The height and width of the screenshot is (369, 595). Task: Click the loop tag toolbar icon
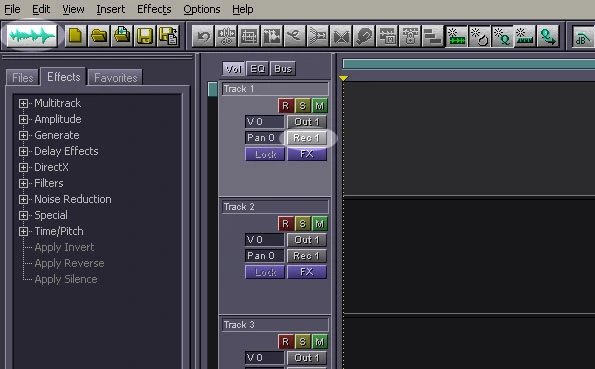point(364,36)
